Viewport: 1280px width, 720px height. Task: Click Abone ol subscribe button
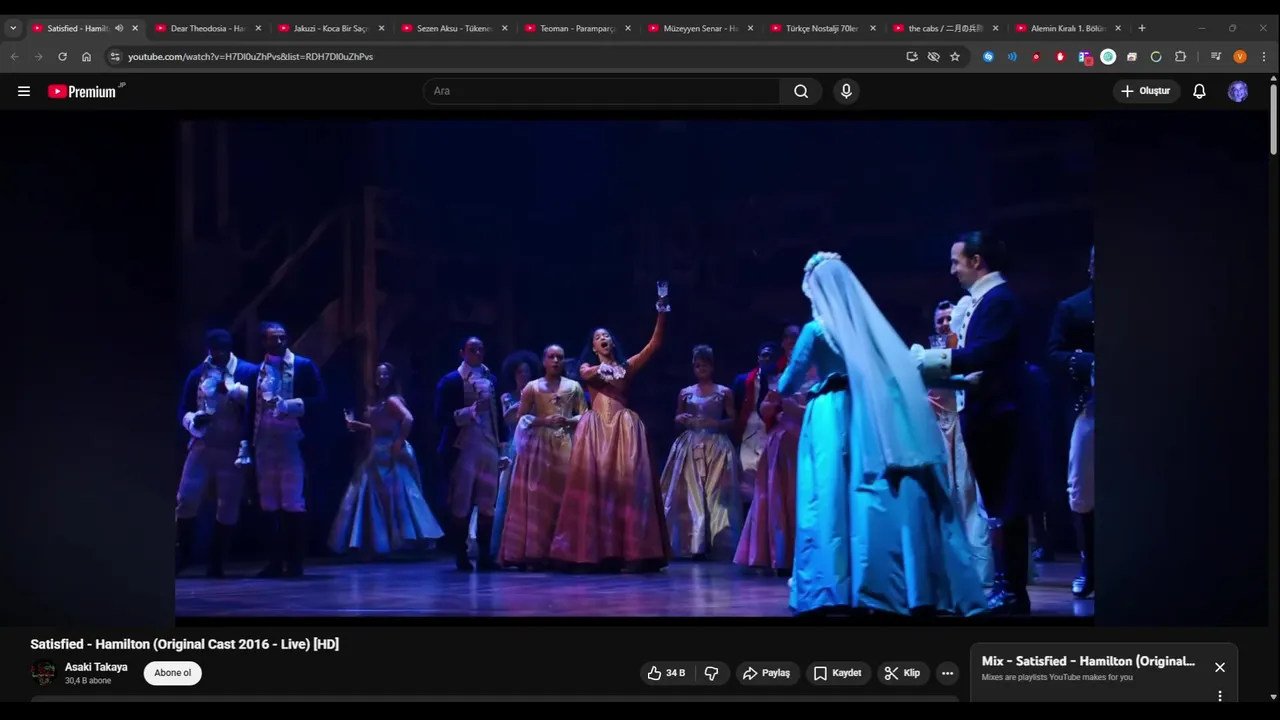(172, 673)
